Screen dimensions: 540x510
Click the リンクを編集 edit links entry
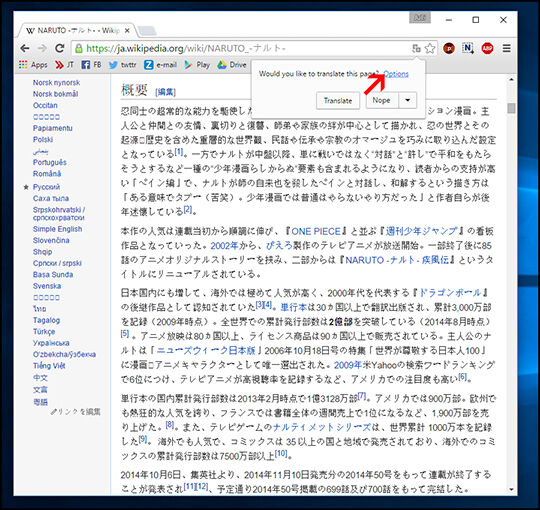point(76,412)
